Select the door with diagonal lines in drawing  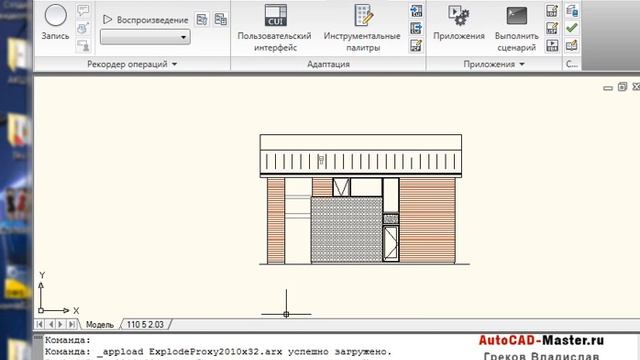pos(391,243)
